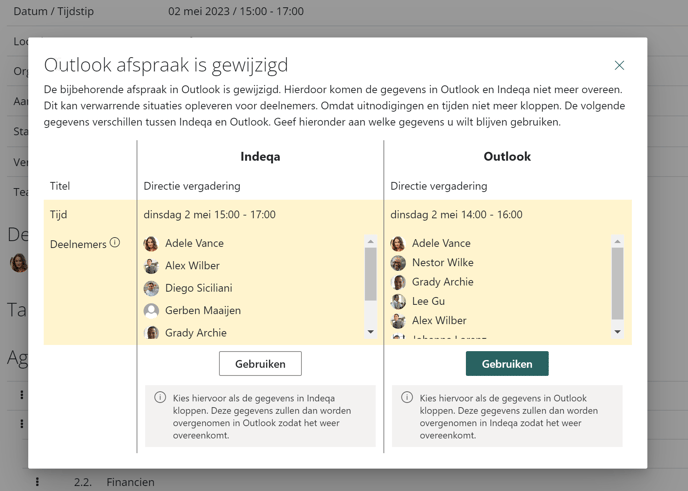Click info icon in the Indeqa hint box
The height and width of the screenshot is (491, 688).
(160, 398)
